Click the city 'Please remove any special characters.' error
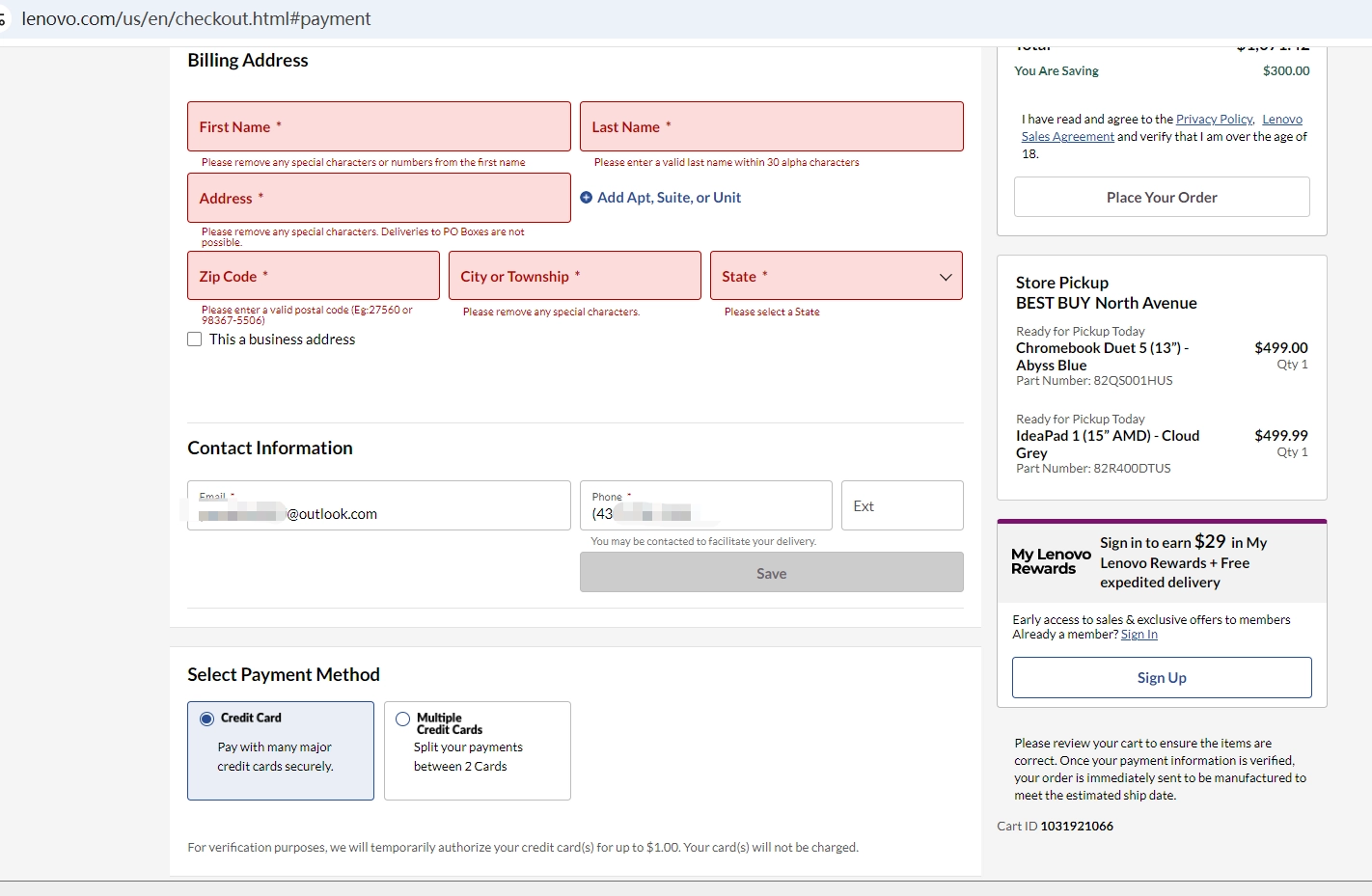The width and height of the screenshot is (1372, 896). click(551, 312)
